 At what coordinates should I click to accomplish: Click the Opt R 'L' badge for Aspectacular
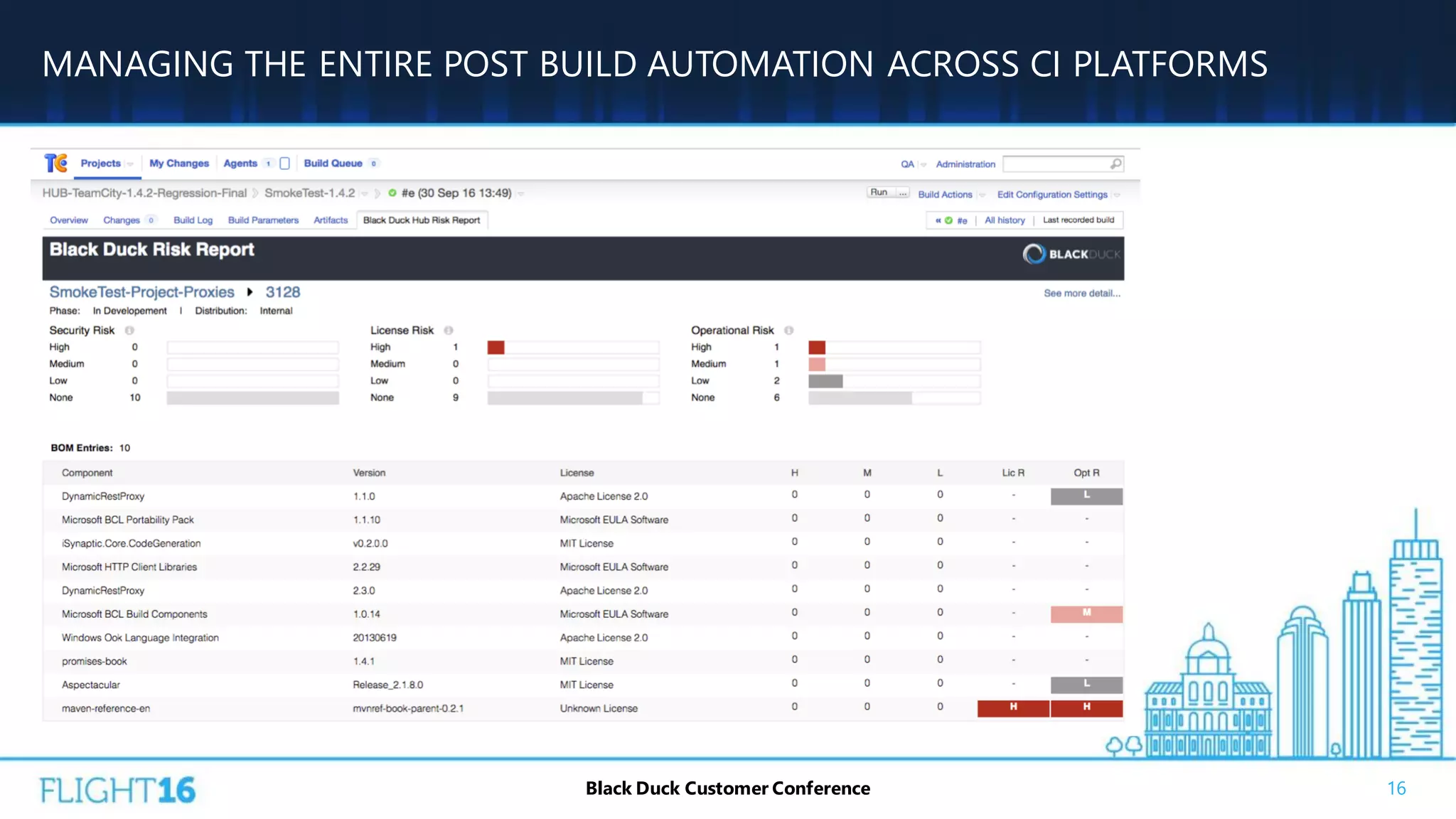1086,685
